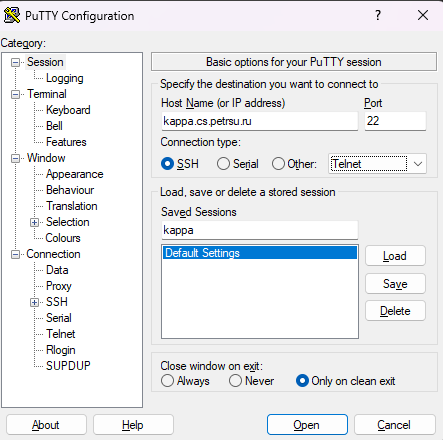Expand the Selection tree node

[x=34, y=222]
